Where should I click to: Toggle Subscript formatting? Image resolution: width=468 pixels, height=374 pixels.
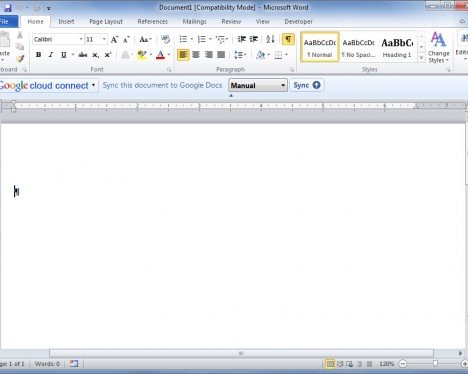pos(95,55)
